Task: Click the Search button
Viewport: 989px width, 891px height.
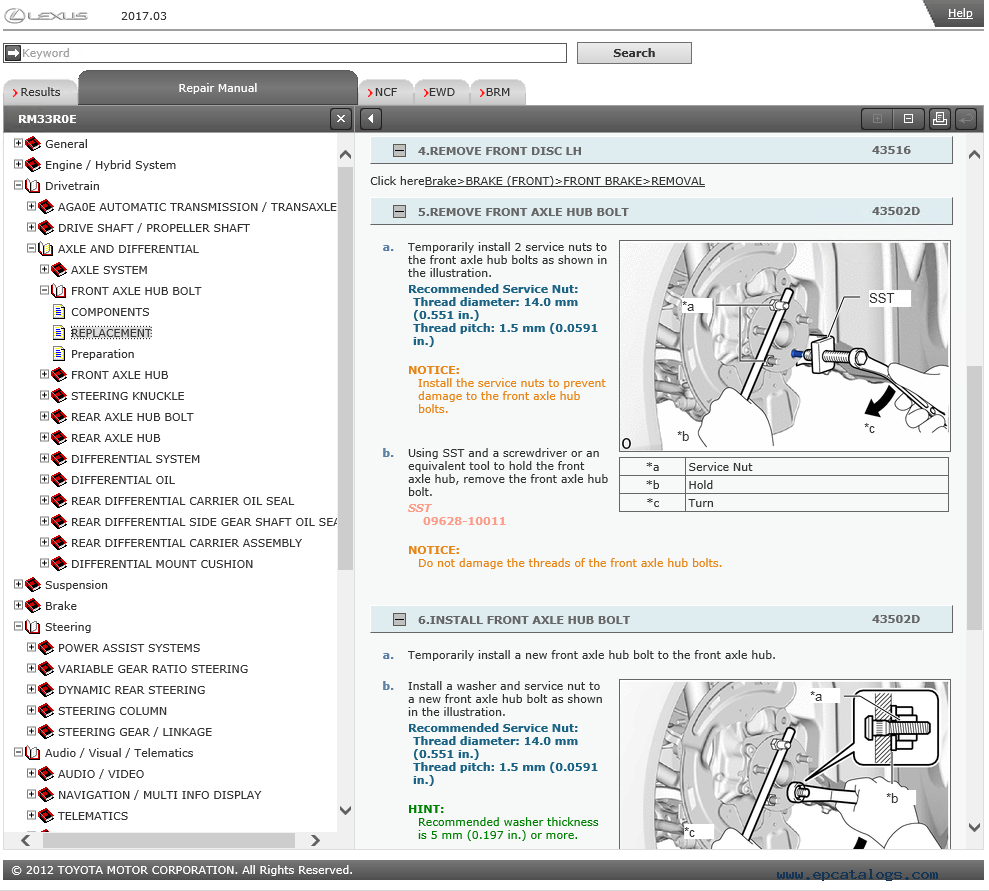Action: pos(634,53)
